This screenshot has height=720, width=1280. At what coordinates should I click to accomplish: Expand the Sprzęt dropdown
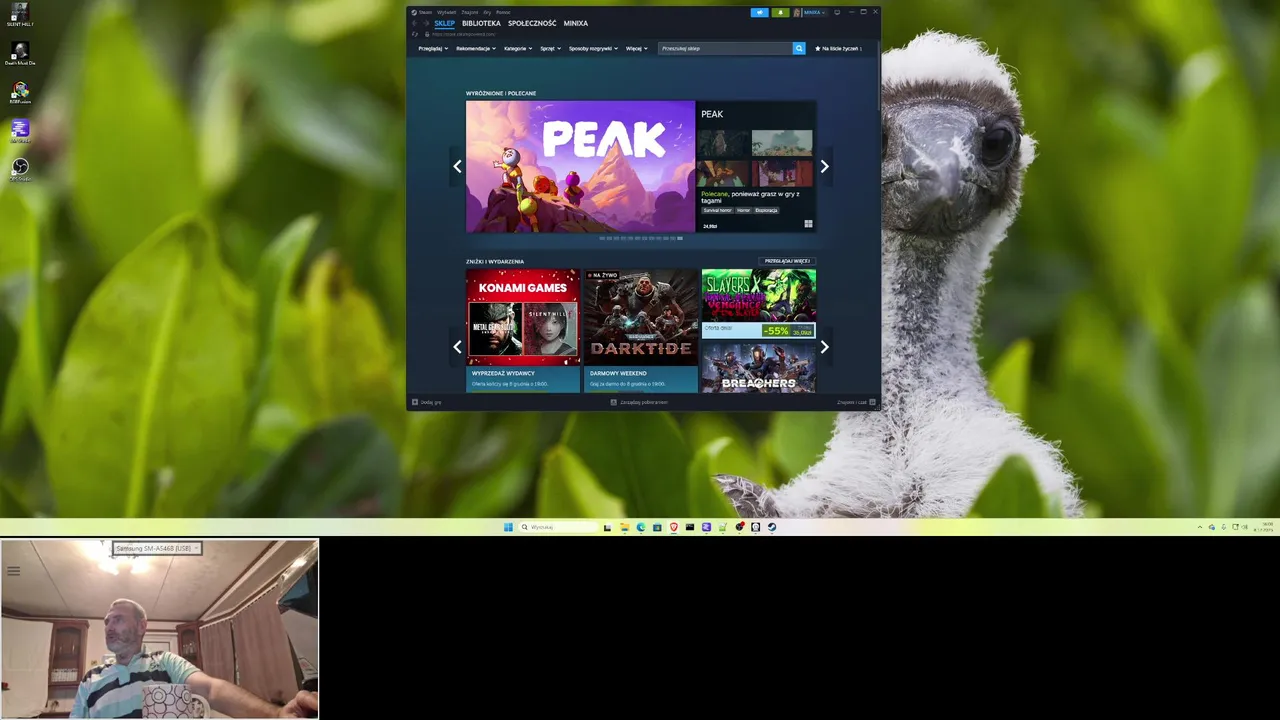click(551, 48)
